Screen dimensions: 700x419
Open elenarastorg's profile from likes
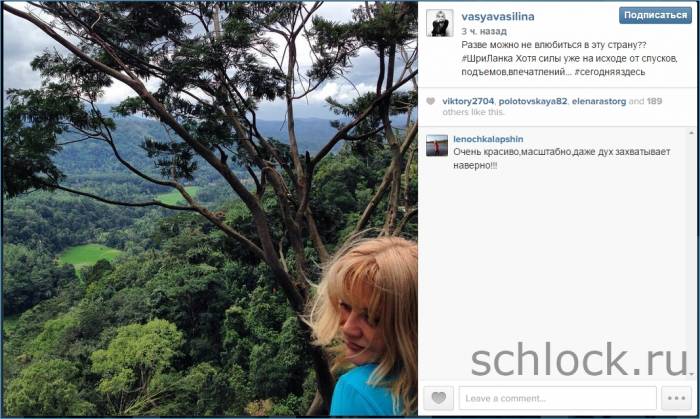click(599, 101)
